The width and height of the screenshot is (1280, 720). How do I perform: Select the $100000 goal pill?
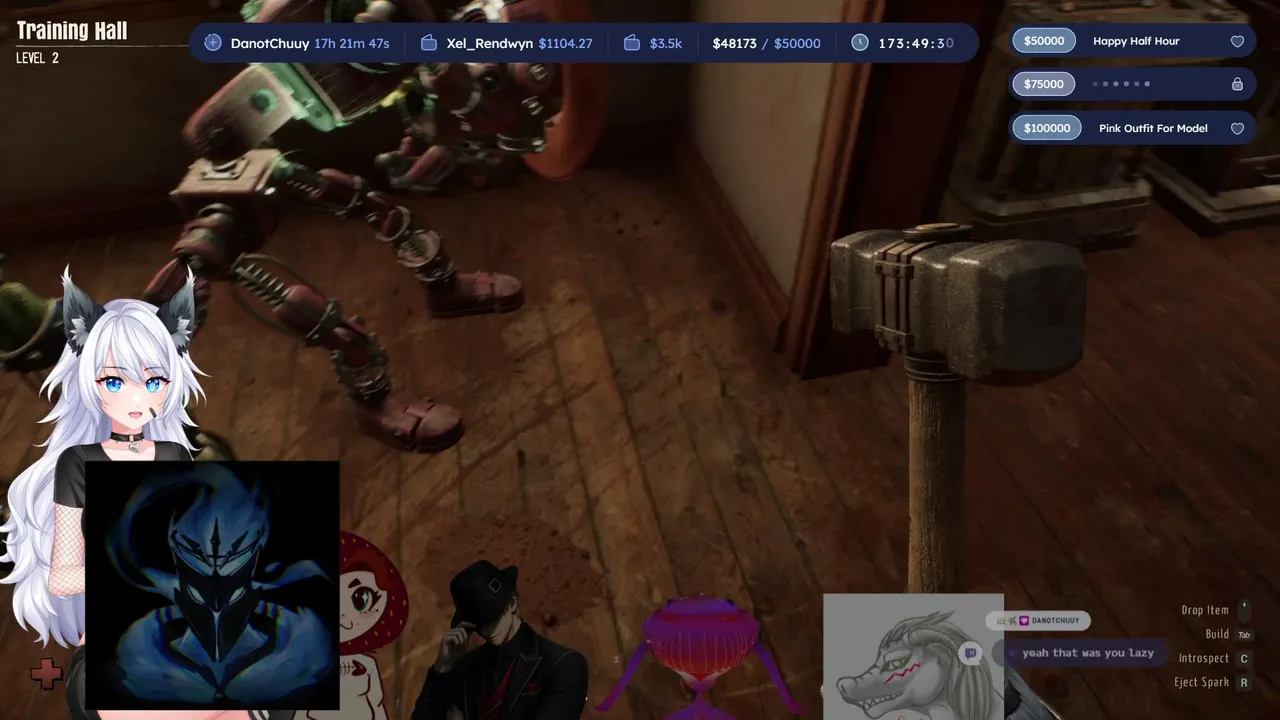[x=1047, y=128]
